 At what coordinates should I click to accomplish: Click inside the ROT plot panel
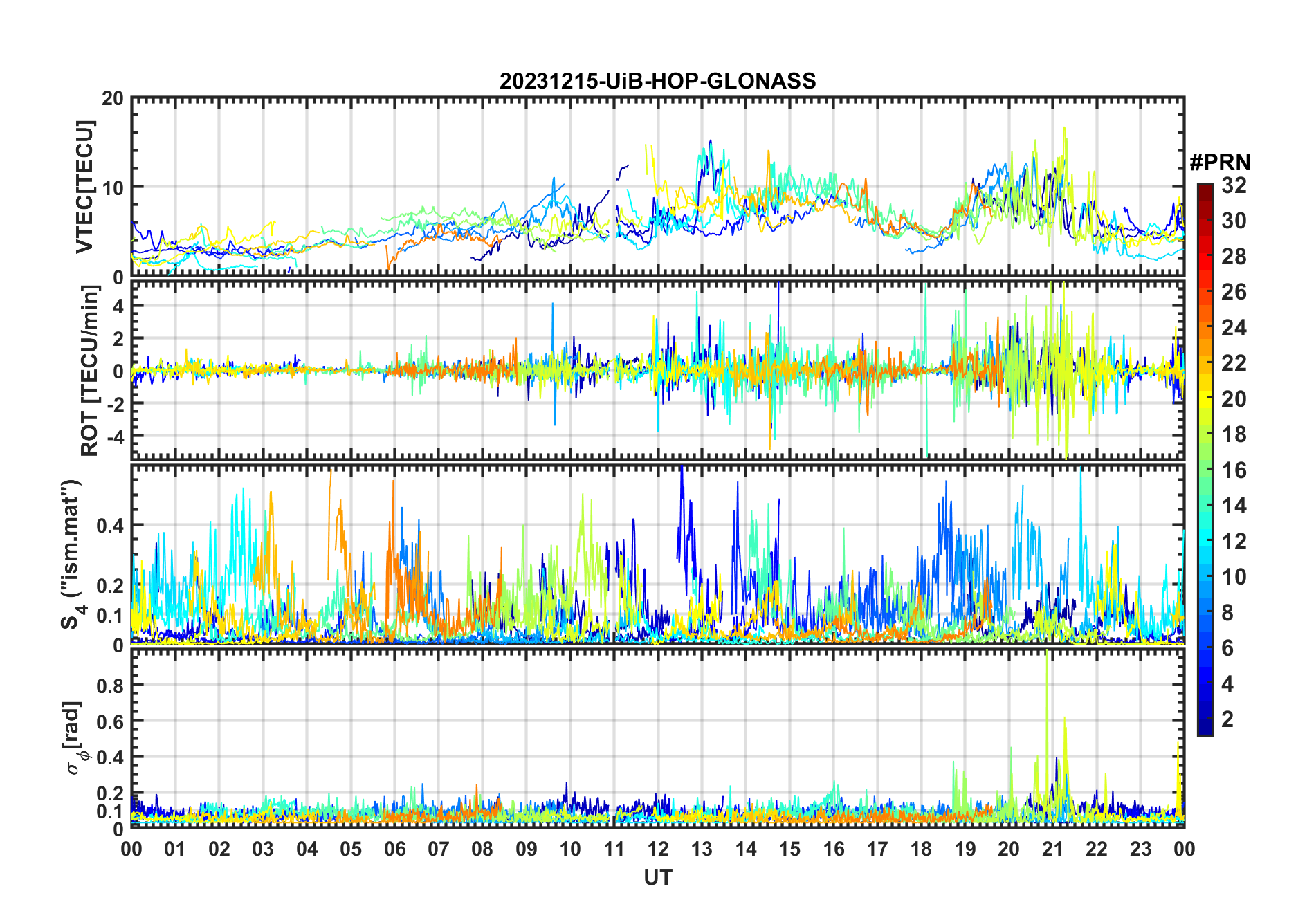(x=657, y=369)
